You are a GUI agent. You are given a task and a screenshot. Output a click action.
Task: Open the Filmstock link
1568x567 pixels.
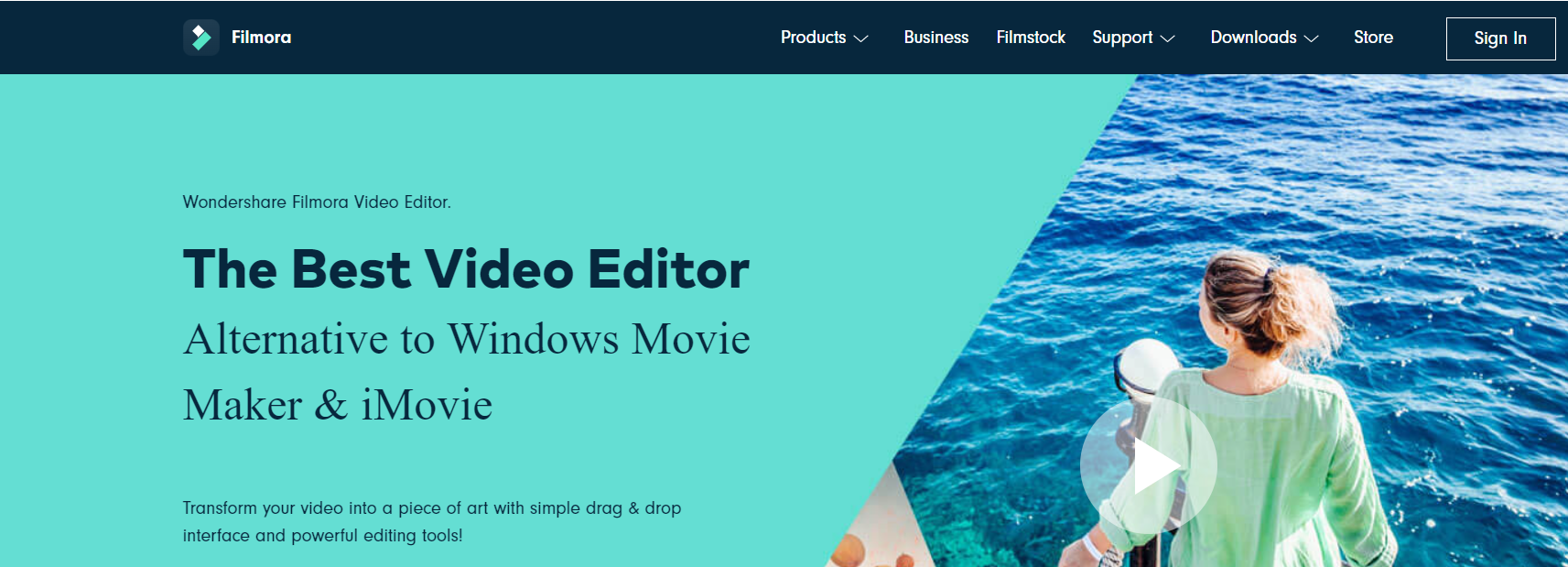[1031, 38]
